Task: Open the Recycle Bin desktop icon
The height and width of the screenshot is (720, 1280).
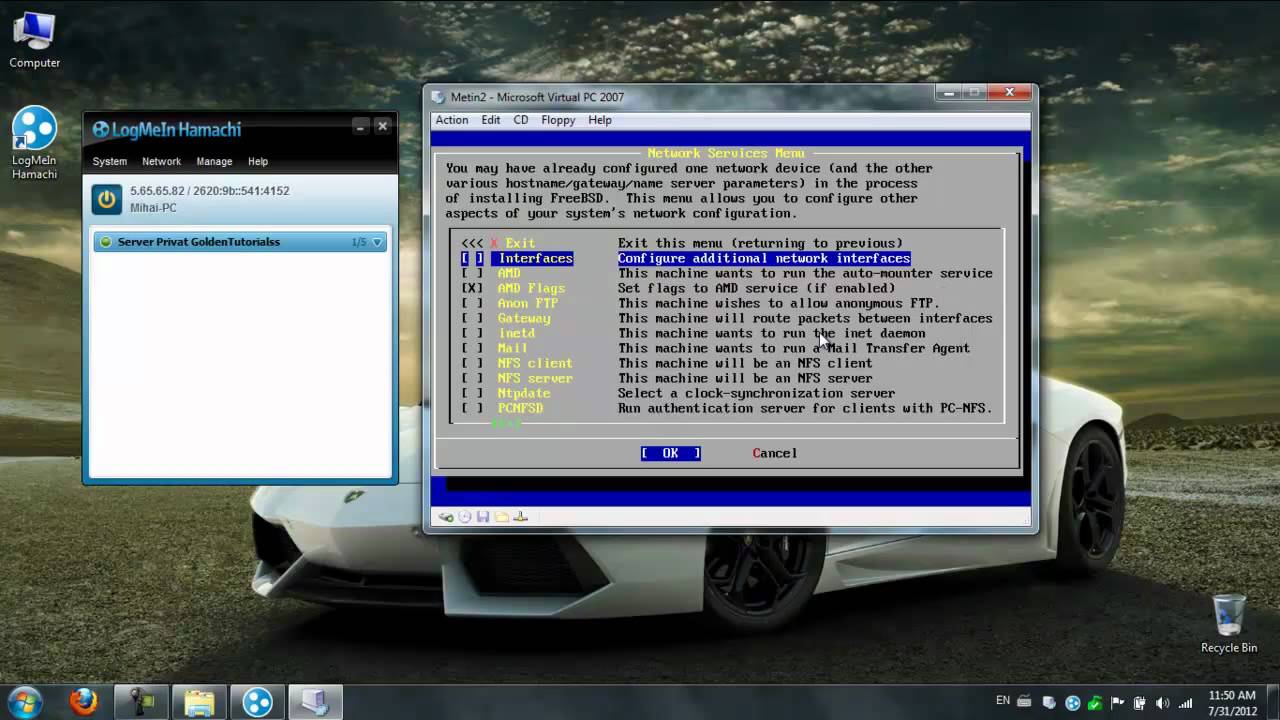Action: pos(1228,624)
